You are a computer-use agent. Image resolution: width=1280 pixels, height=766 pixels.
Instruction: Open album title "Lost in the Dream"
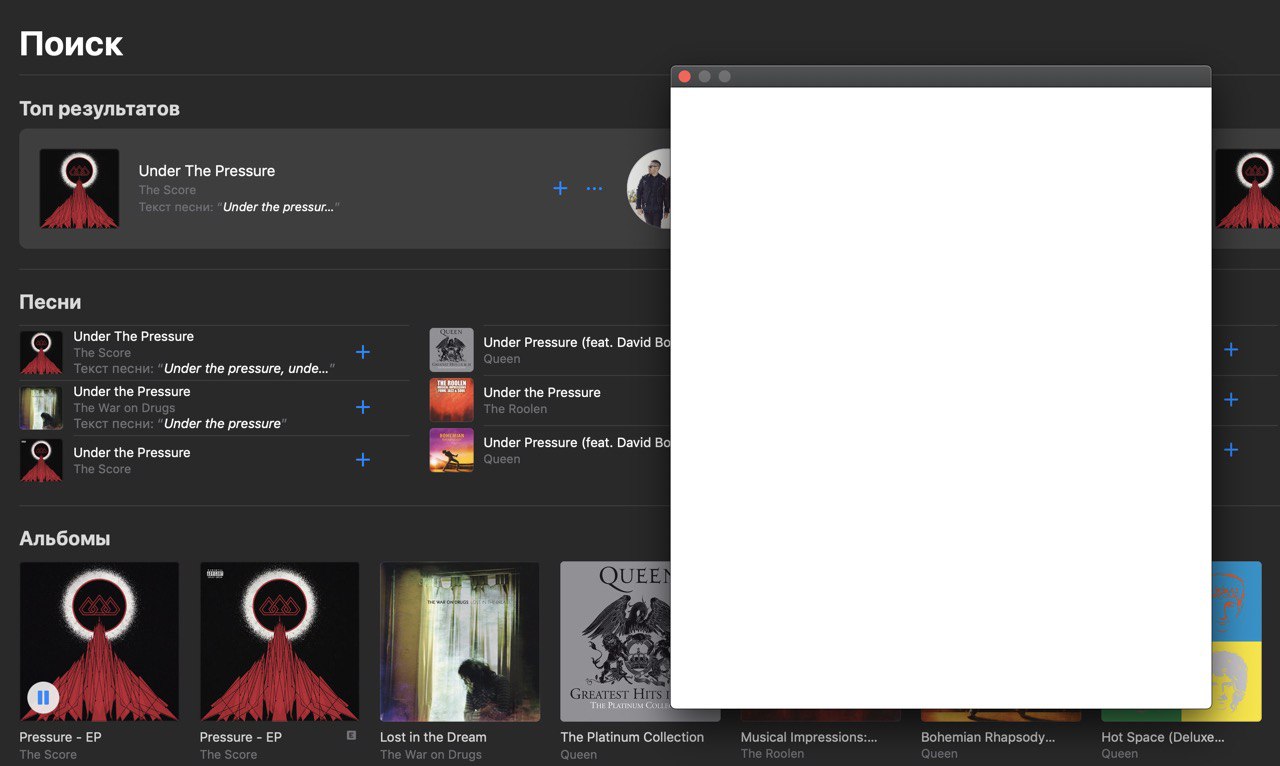(433, 737)
